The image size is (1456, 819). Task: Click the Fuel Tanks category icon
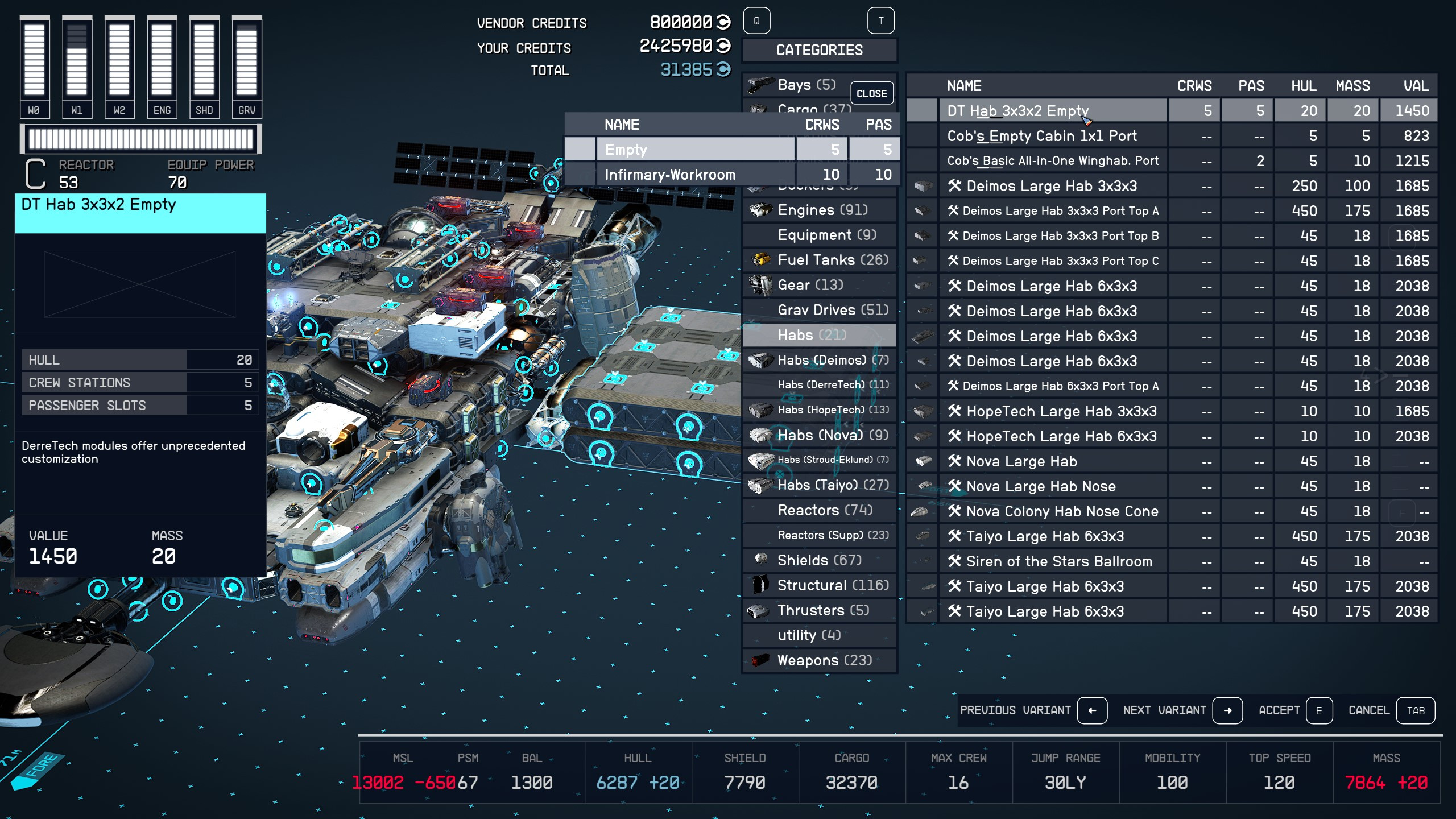[760, 260]
